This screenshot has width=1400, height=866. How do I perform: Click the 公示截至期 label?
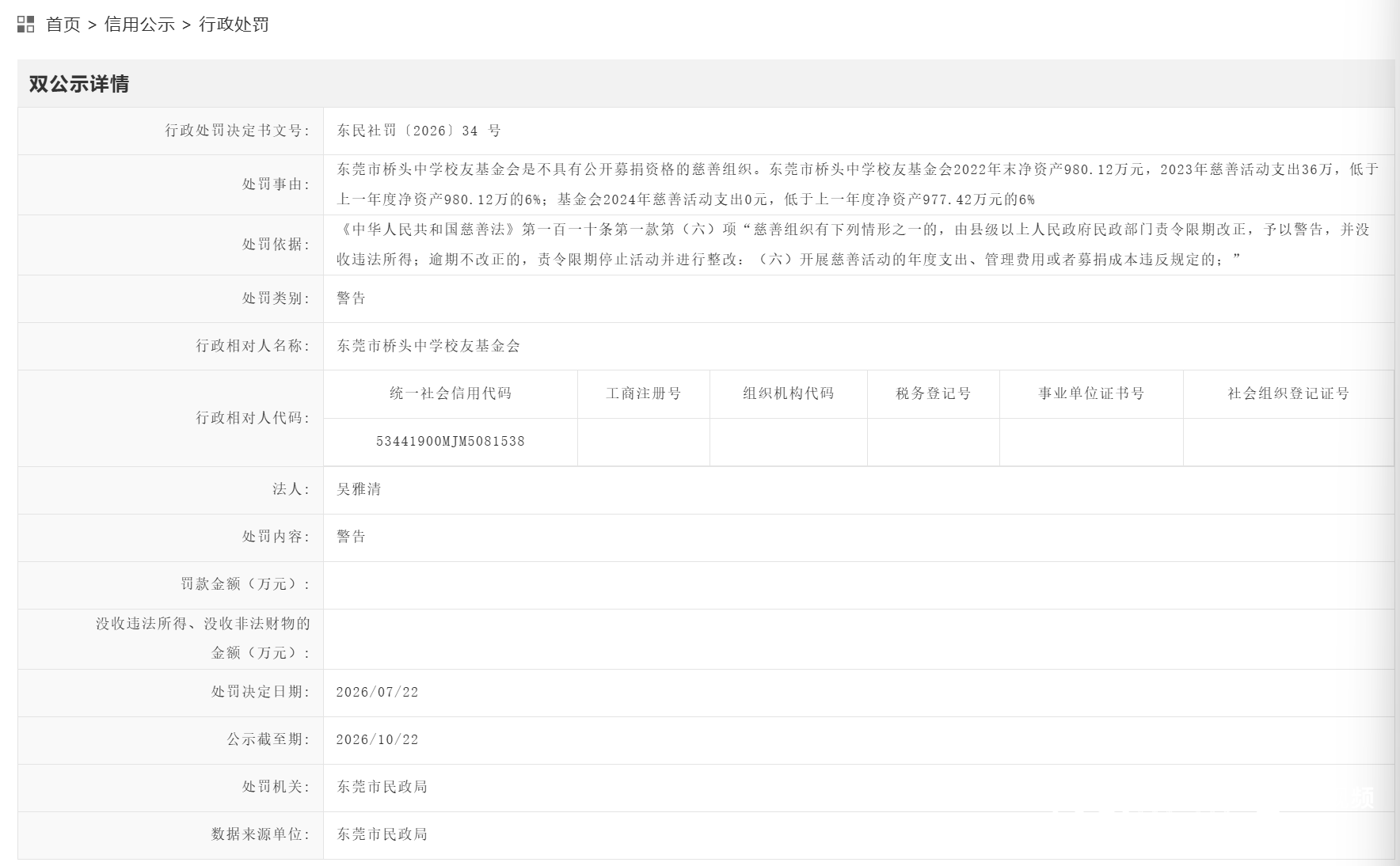point(268,739)
